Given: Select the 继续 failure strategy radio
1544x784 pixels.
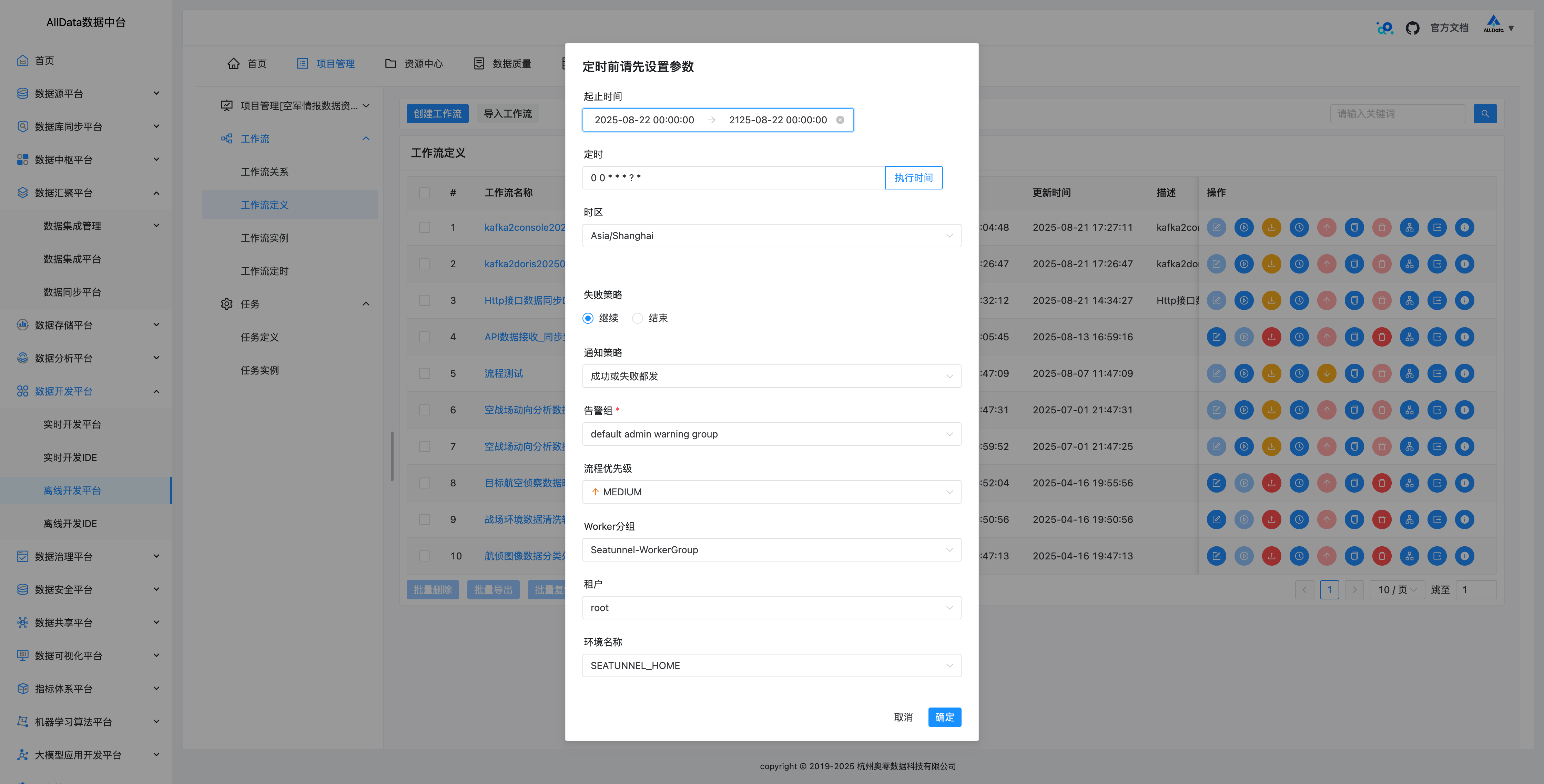Looking at the screenshot, I should coord(588,318).
